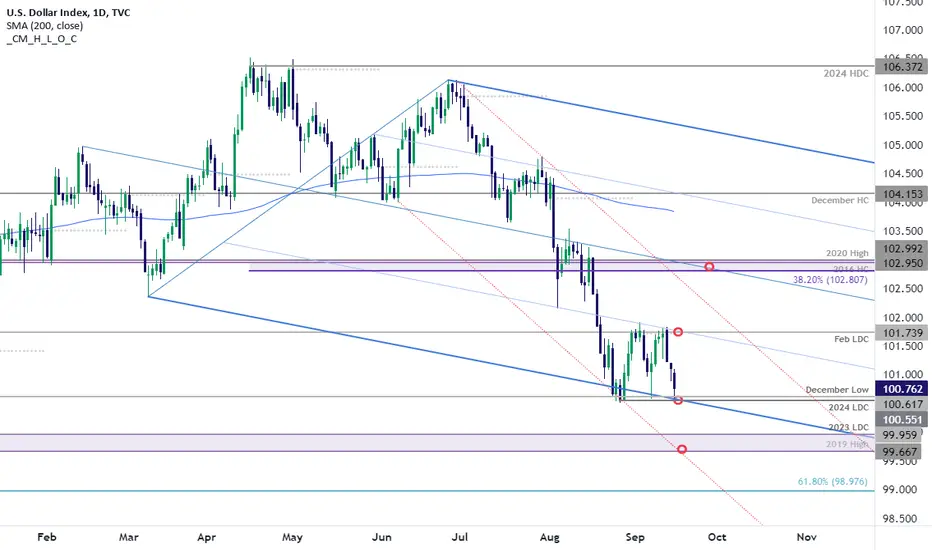Click red circle marker at Feb LDC line
The width and height of the screenshot is (932, 550).
pos(678,332)
